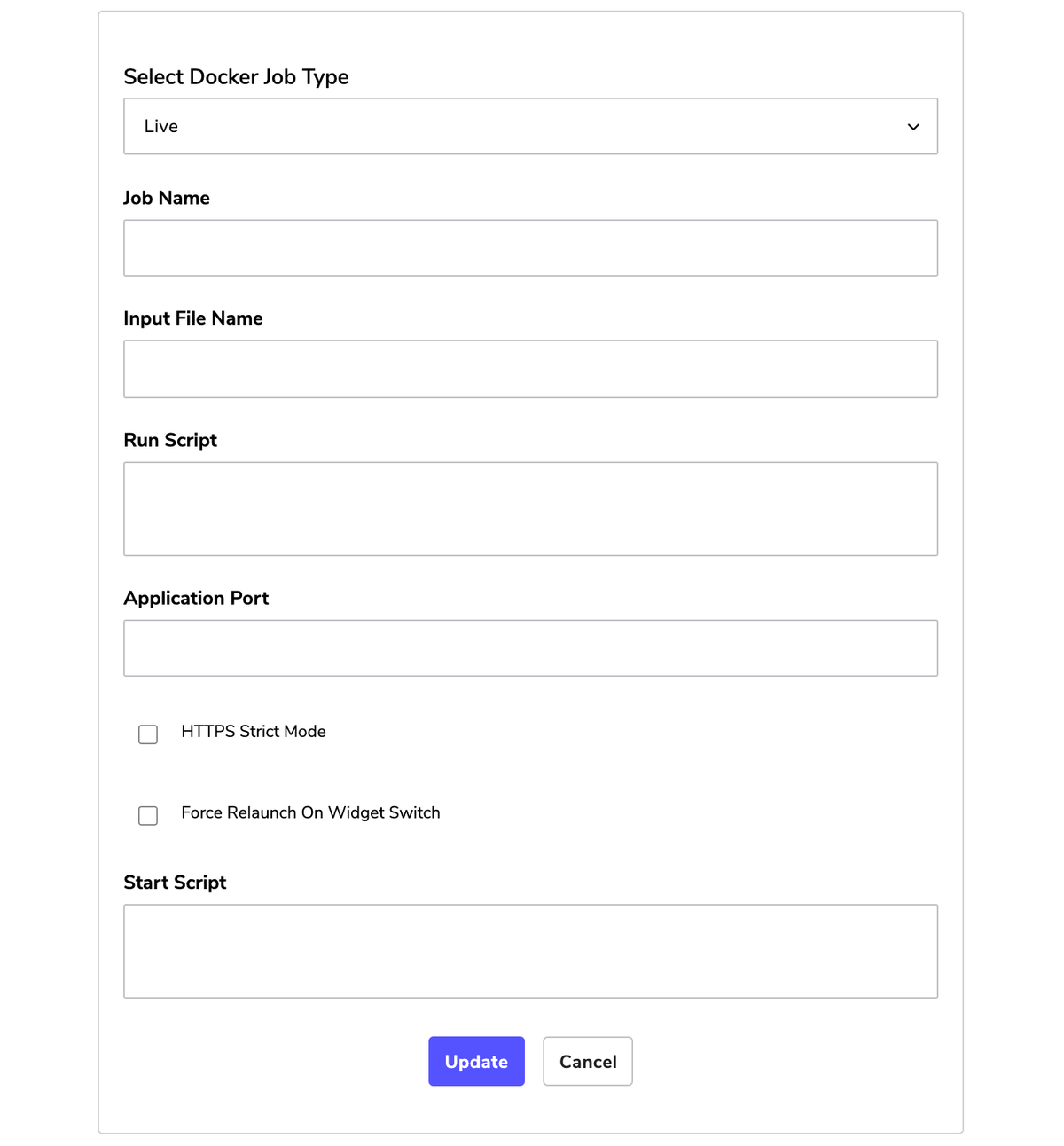Tick the Force Relaunch On Widget Switch checkbox

[148, 815]
